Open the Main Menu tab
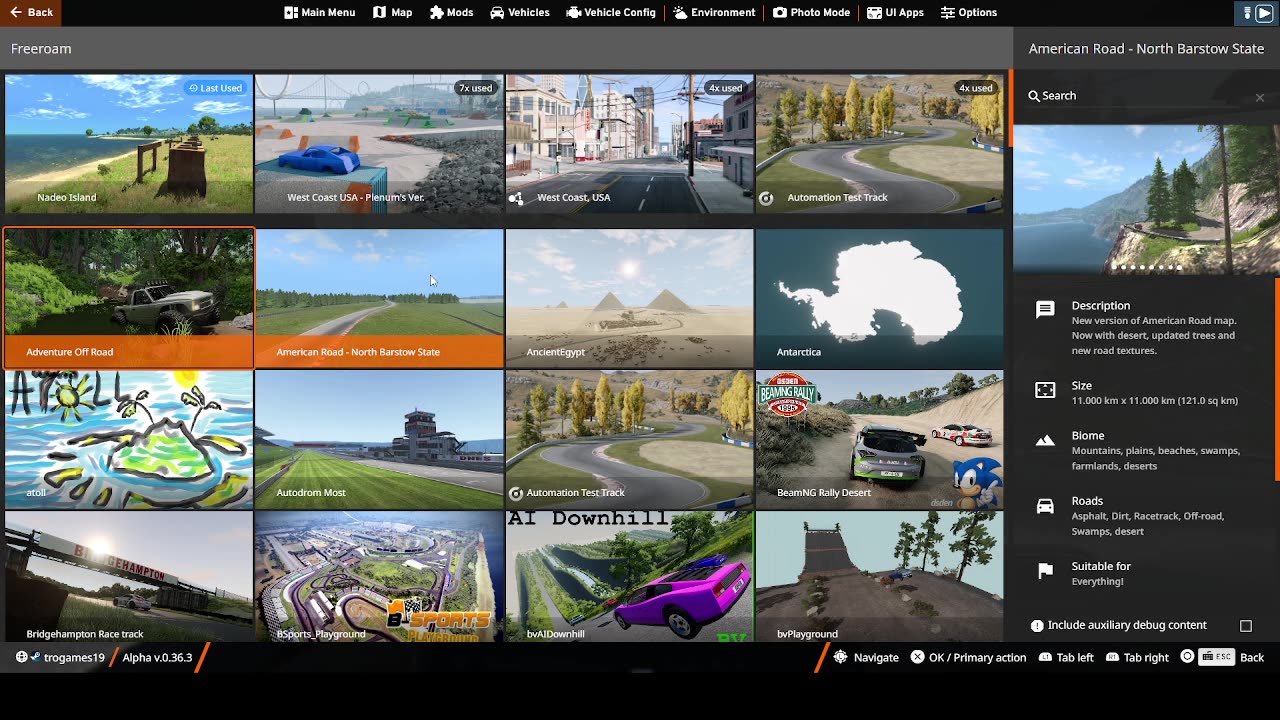 [x=320, y=12]
